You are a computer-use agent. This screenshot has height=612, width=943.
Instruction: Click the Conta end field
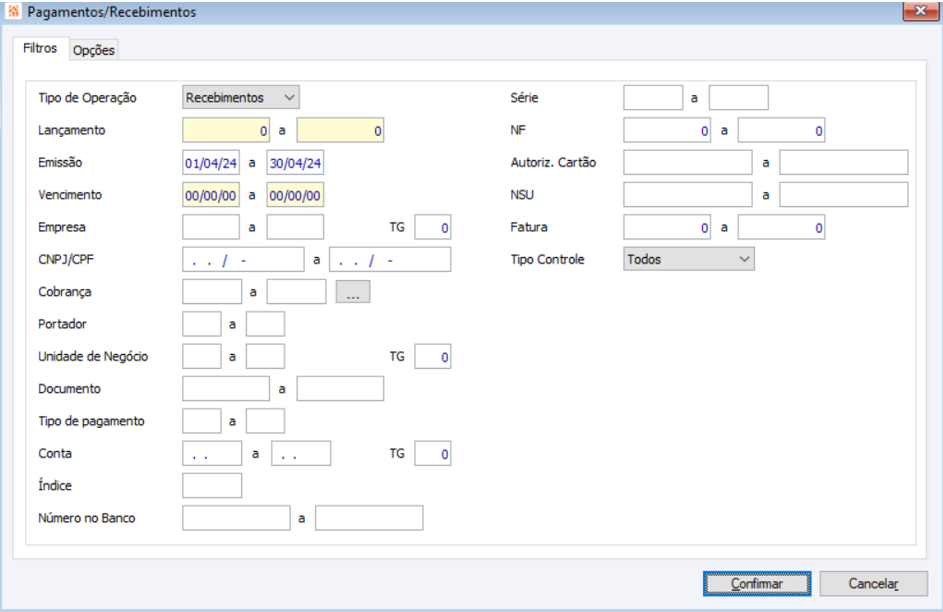click(x=301, y=454)
